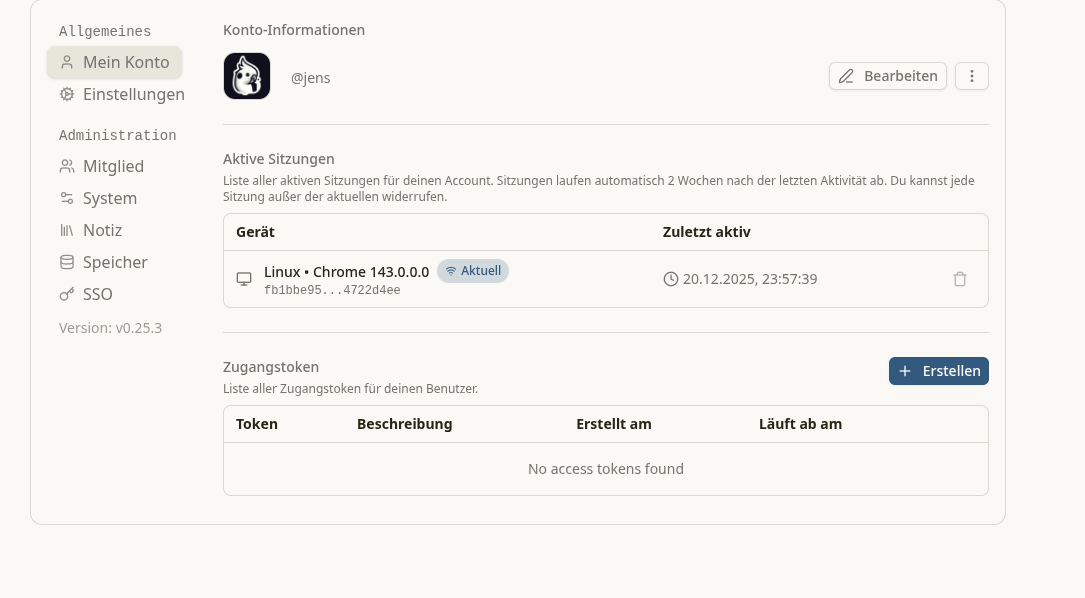Click the gear icon beside Einstellungen
The width and height of the screenshot is (1085, 598).
[x=67, y=94]
